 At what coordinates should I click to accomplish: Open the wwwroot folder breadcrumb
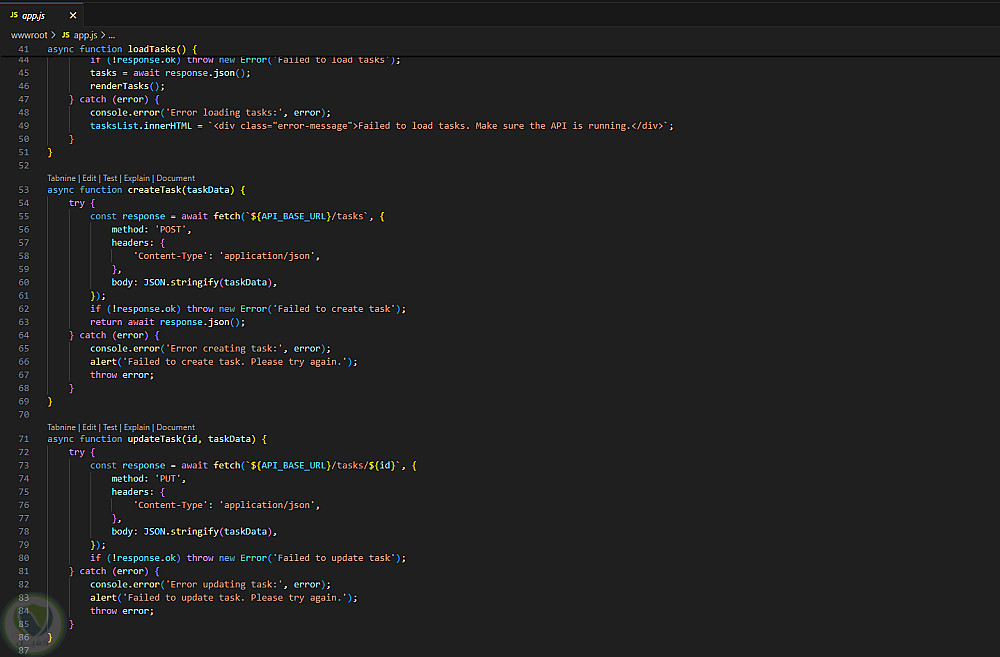coord(29,34)
